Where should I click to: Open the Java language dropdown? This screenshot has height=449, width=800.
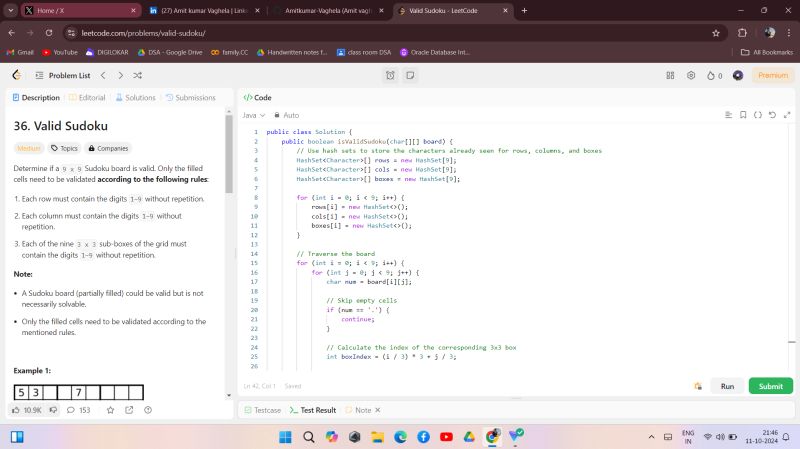[x=254, y=115]
